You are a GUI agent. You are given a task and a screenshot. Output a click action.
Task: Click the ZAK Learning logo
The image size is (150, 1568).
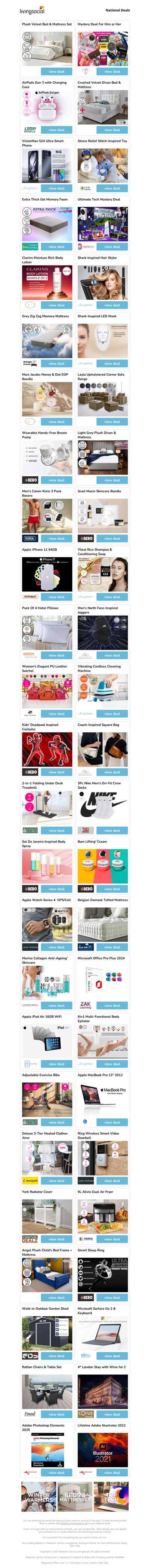(x=85, y=1005)
